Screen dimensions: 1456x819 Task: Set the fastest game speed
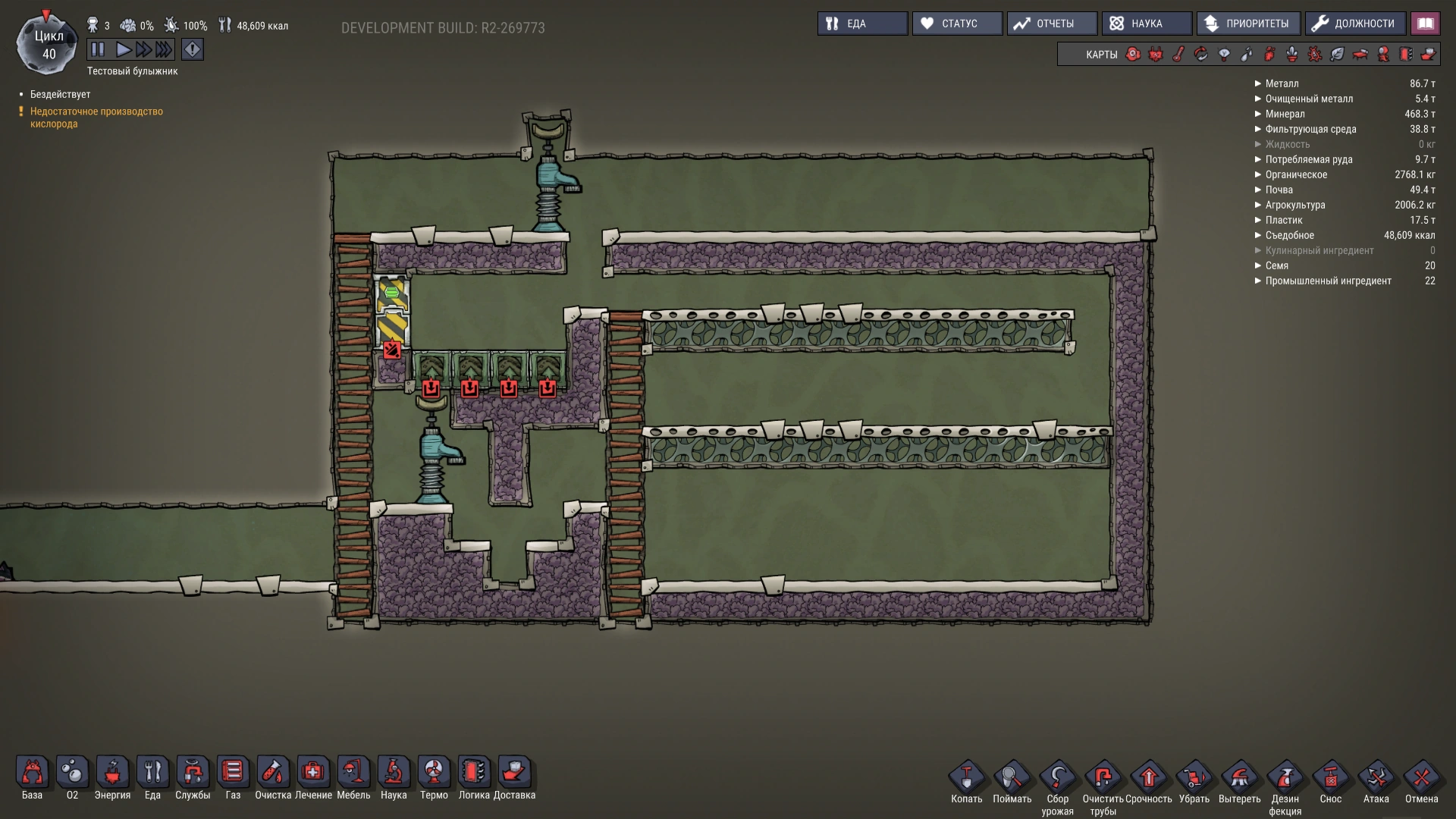164,50
